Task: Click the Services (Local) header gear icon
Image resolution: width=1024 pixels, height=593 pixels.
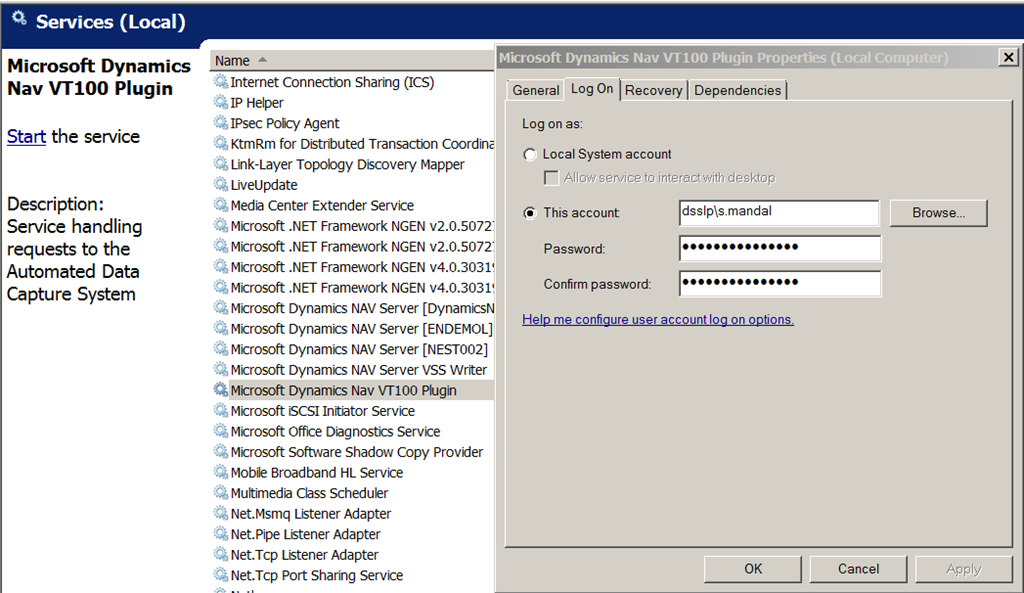Action: point(20,20)
